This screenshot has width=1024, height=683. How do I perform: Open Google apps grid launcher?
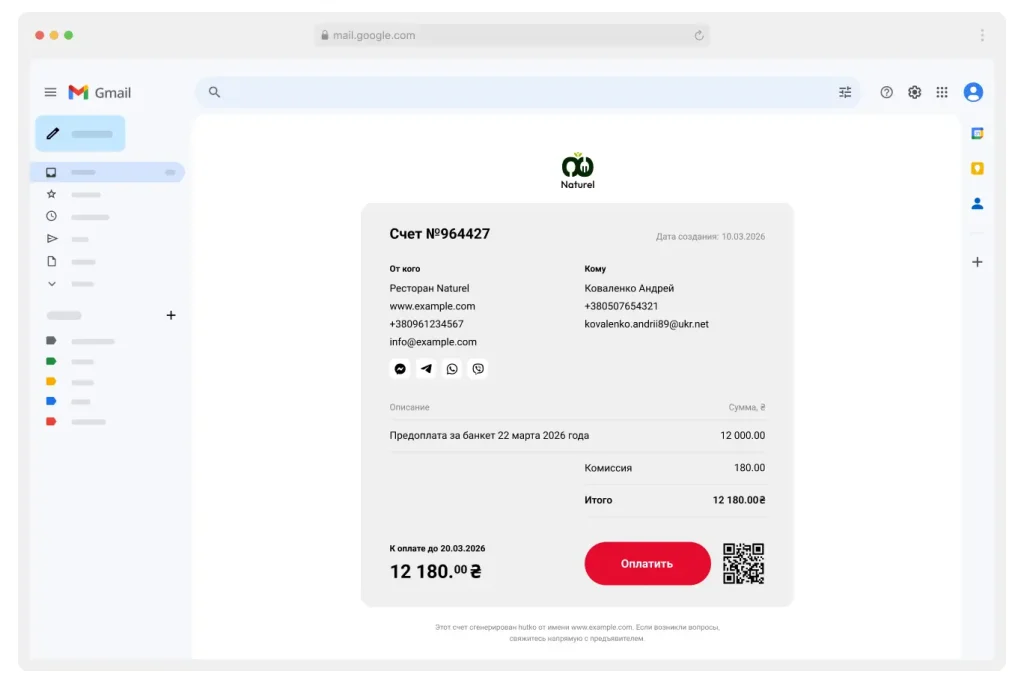pos(942,92)
